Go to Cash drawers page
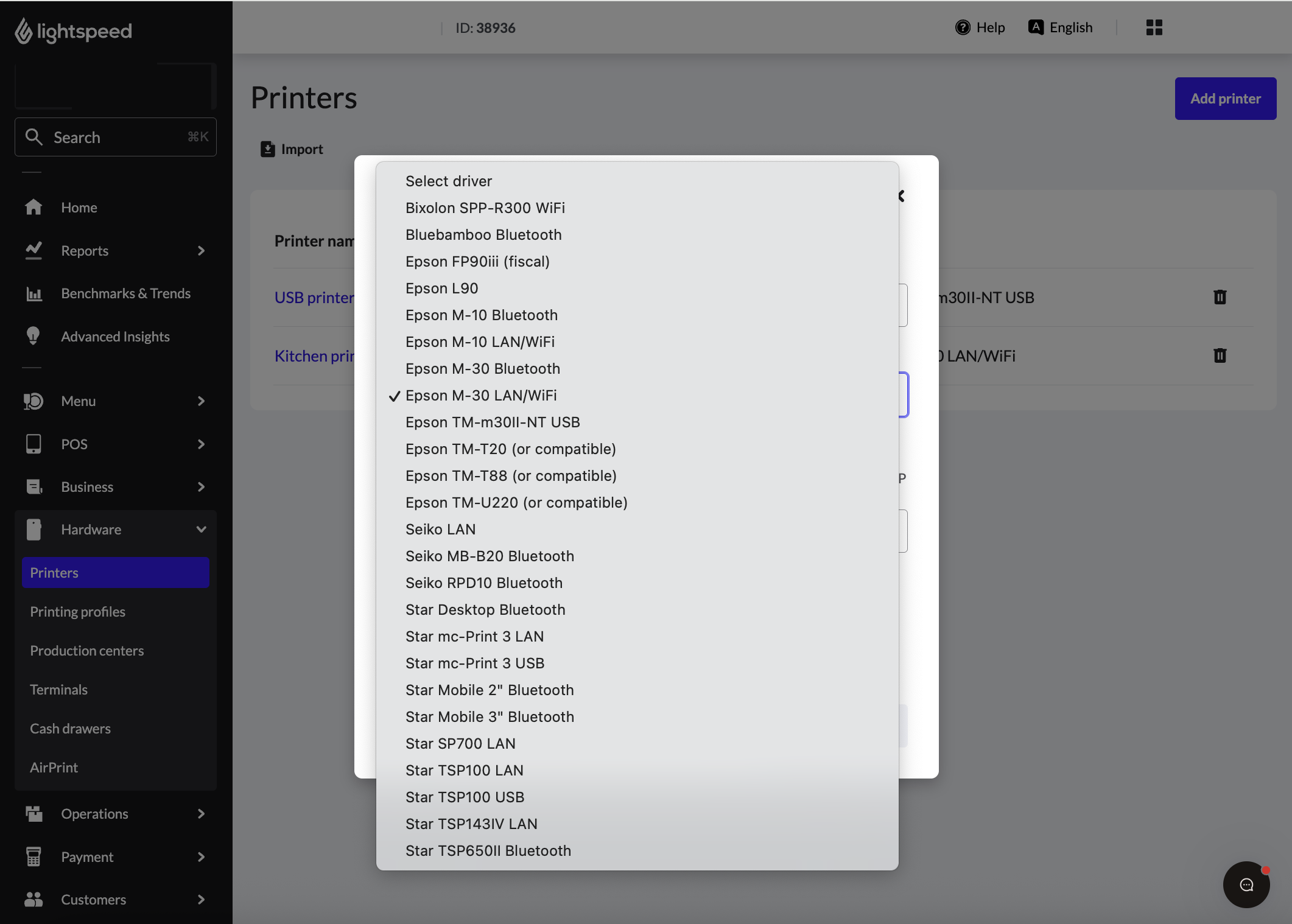This screenshot has width=1292, height=924. pos(70,729)
